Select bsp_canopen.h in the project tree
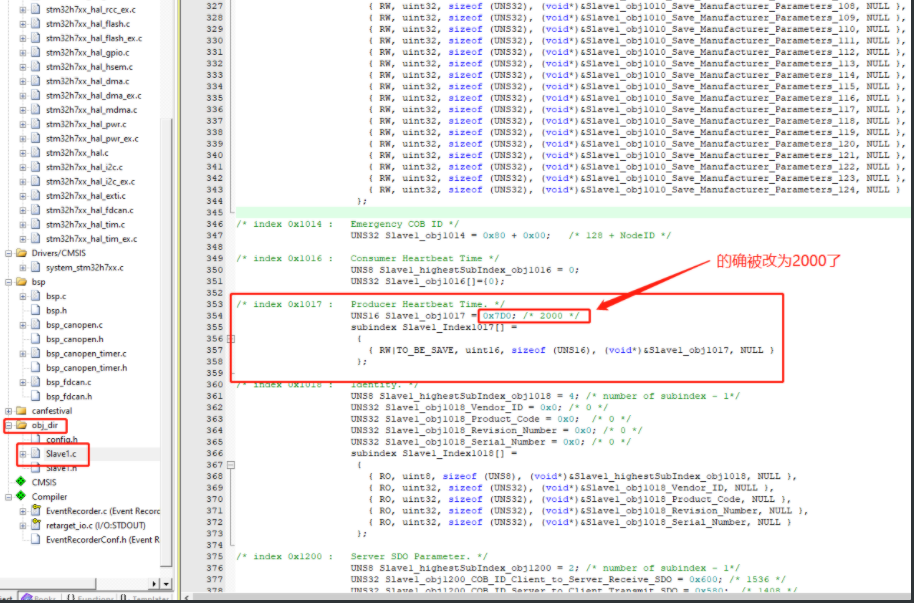Viewport: 914px width, 603px height. [75, 339]
